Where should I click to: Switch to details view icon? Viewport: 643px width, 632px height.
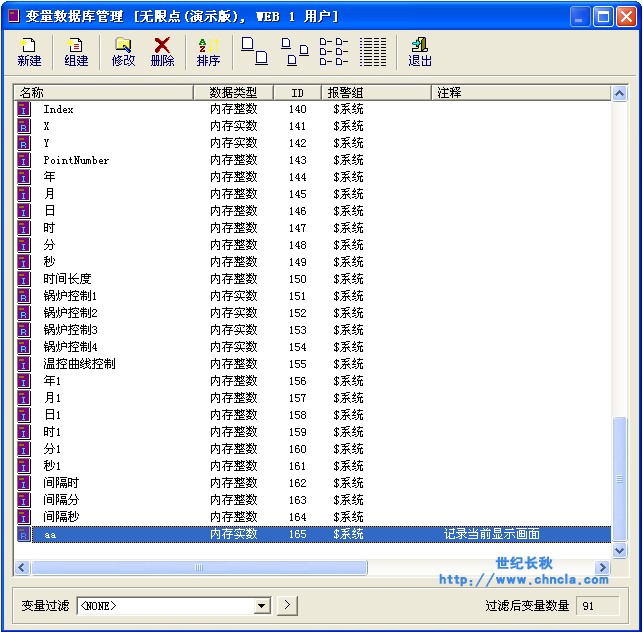pos(373,51)
